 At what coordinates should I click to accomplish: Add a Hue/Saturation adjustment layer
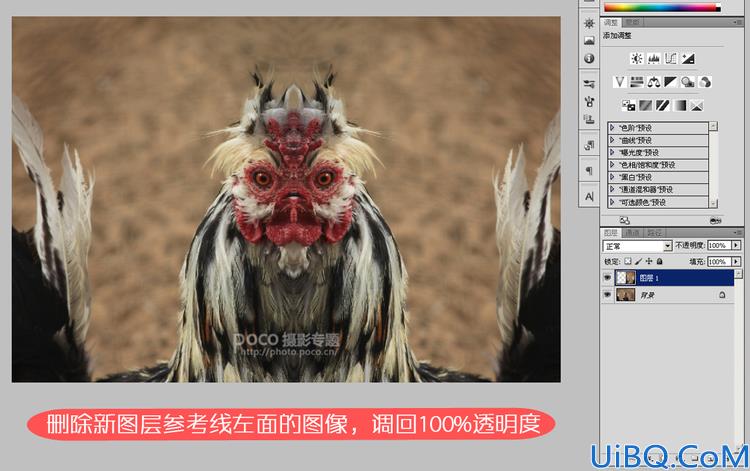point(637,82)
